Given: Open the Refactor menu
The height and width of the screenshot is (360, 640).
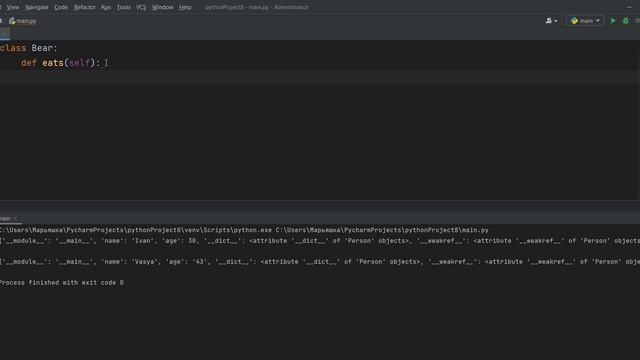Looking at the screenshot, I should 84,7.
